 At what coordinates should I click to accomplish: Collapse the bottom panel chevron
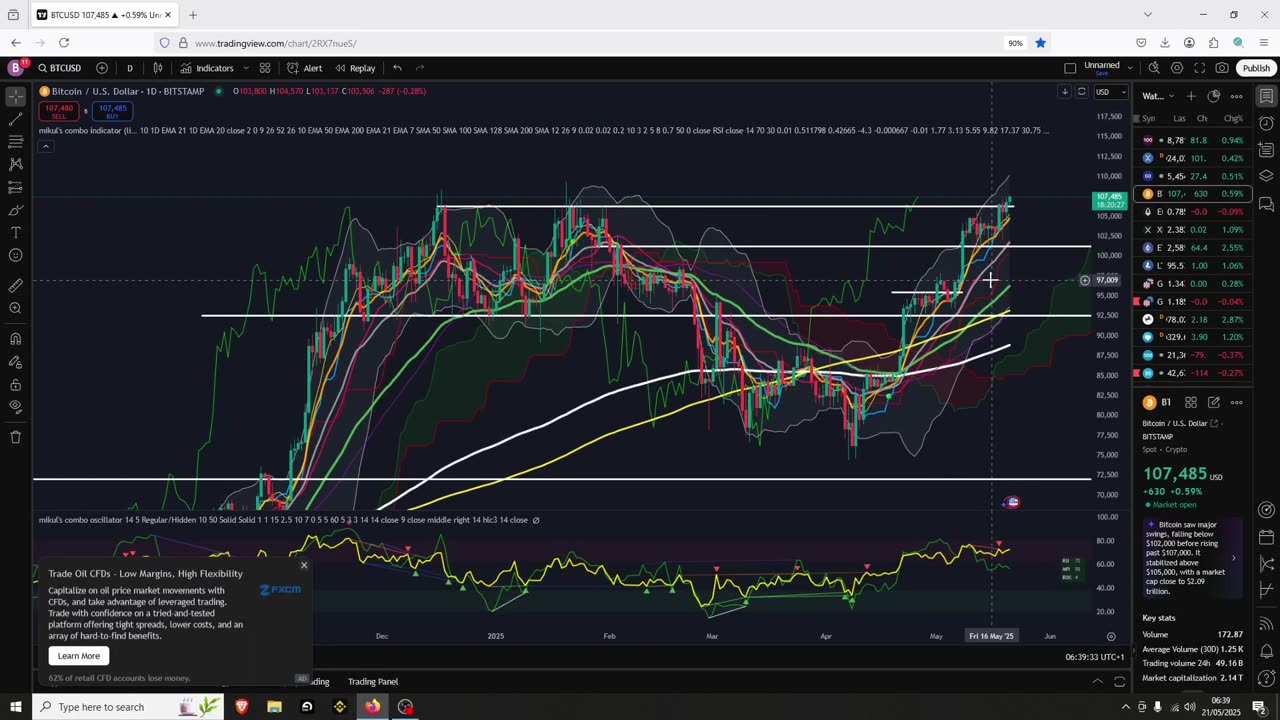(x=1097, y=682)
